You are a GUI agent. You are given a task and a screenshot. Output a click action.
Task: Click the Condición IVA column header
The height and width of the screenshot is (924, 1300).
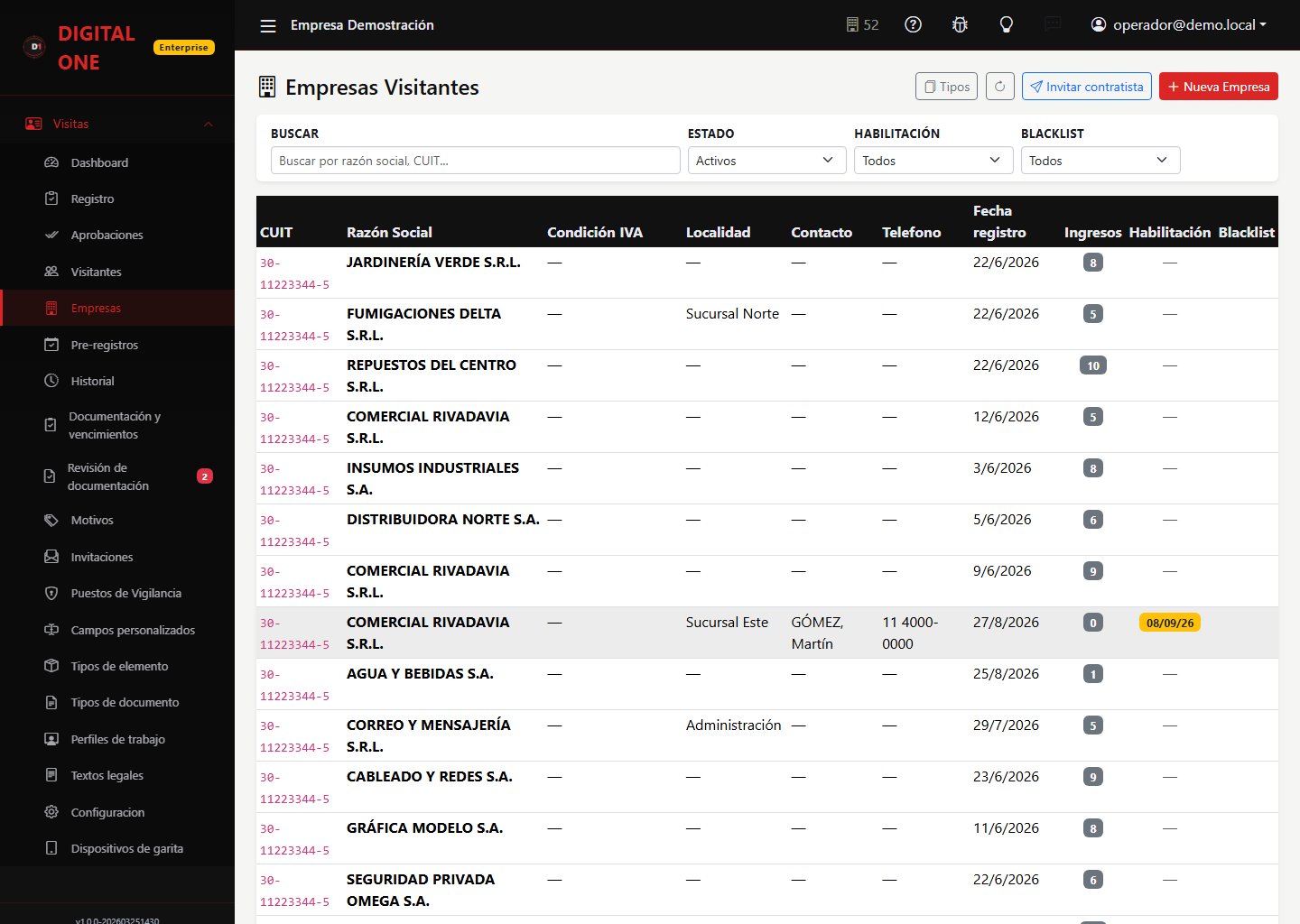point(595,232)
